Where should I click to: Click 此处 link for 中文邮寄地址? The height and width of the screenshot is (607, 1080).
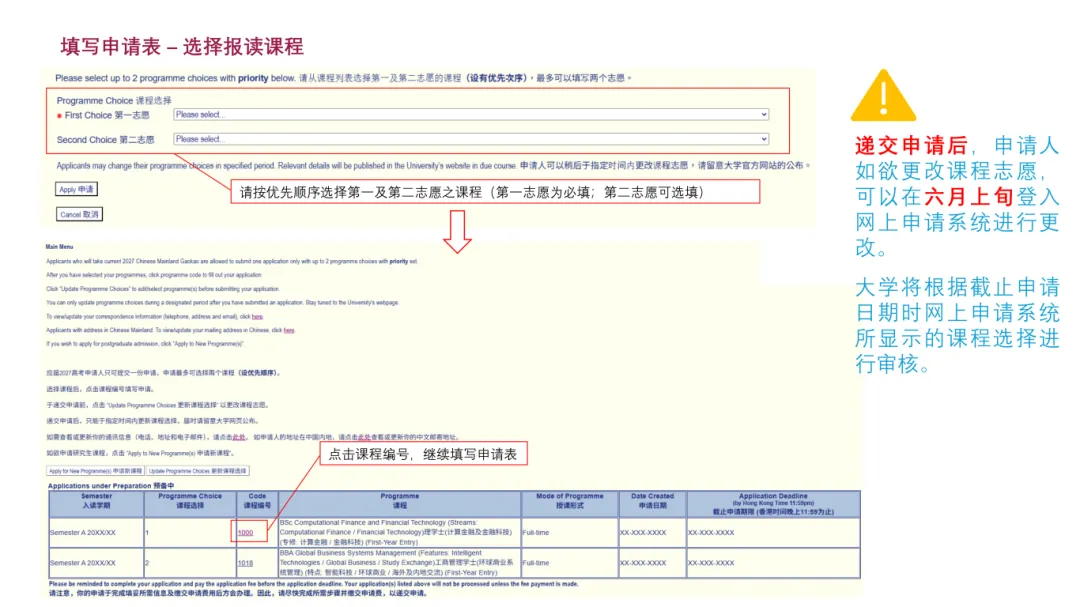(x=364, y=437)
